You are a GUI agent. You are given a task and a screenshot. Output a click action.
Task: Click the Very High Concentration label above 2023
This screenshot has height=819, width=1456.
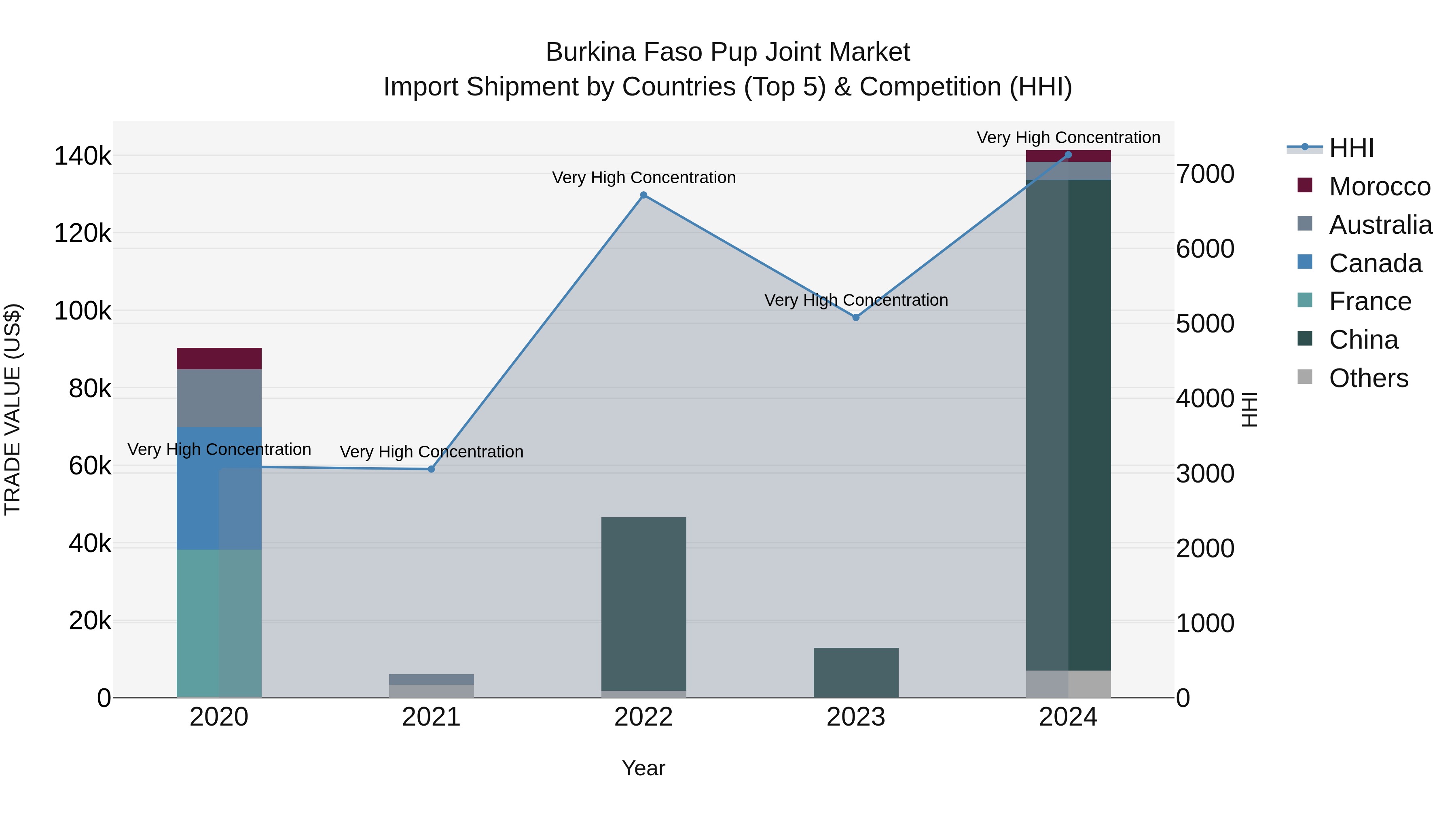856,300
